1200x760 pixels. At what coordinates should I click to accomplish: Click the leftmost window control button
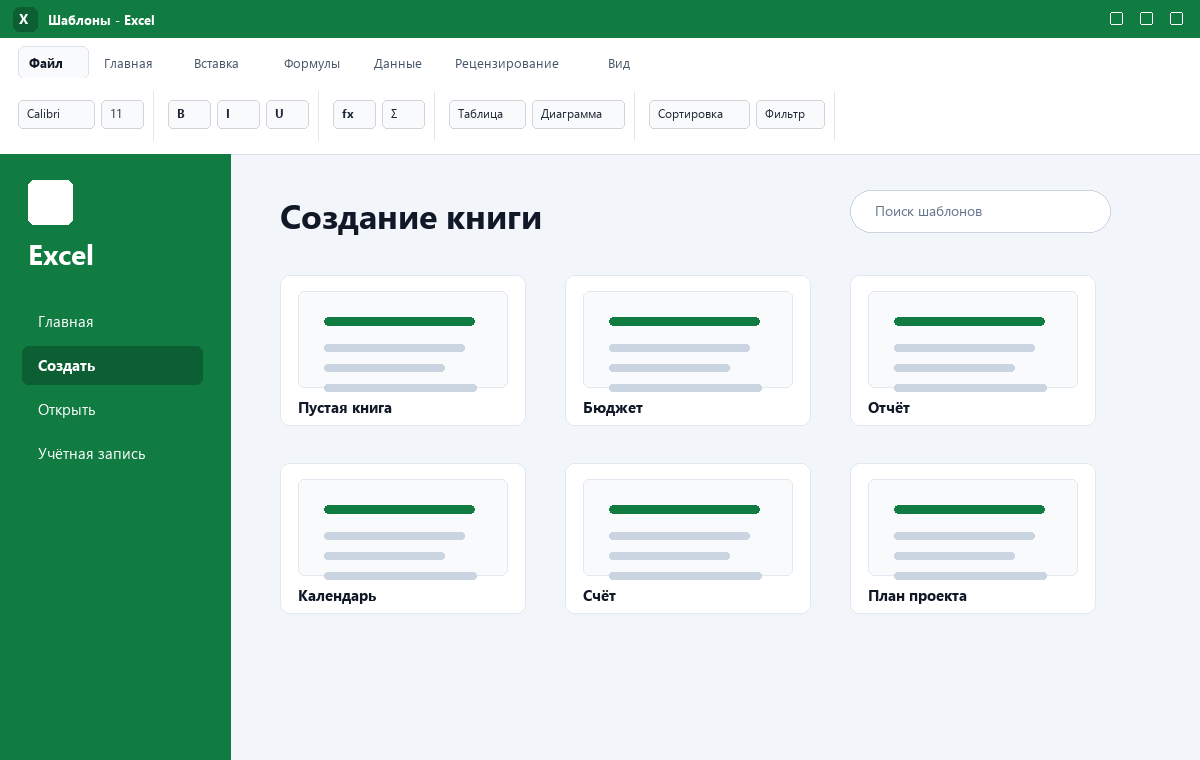coord(1117,19)
